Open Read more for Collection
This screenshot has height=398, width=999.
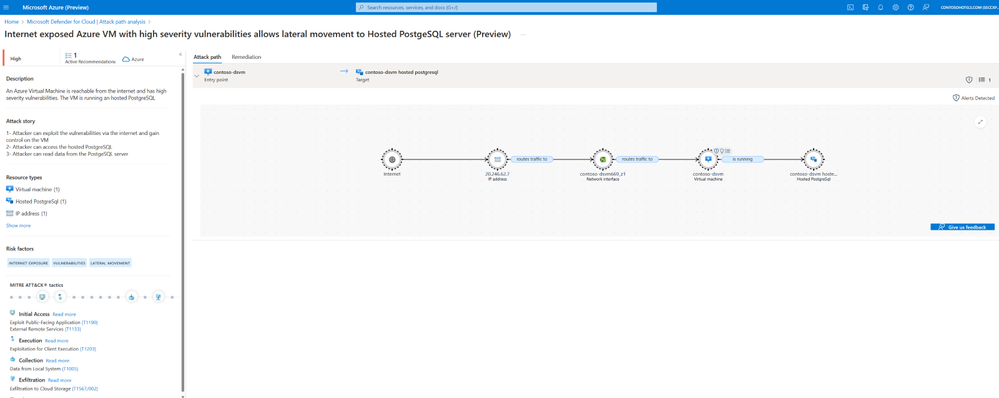click(x=57, y=360)
